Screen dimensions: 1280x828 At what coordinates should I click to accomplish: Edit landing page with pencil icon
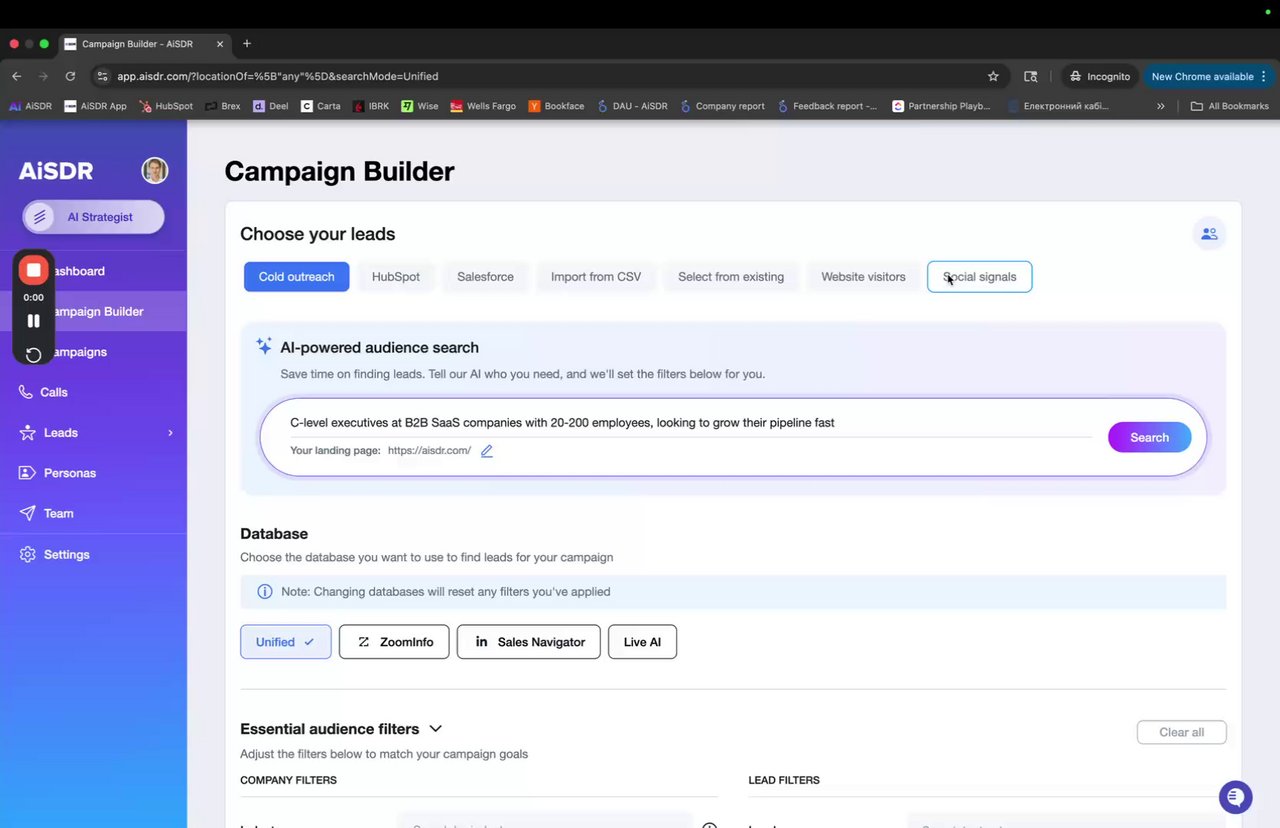[487, 451]
